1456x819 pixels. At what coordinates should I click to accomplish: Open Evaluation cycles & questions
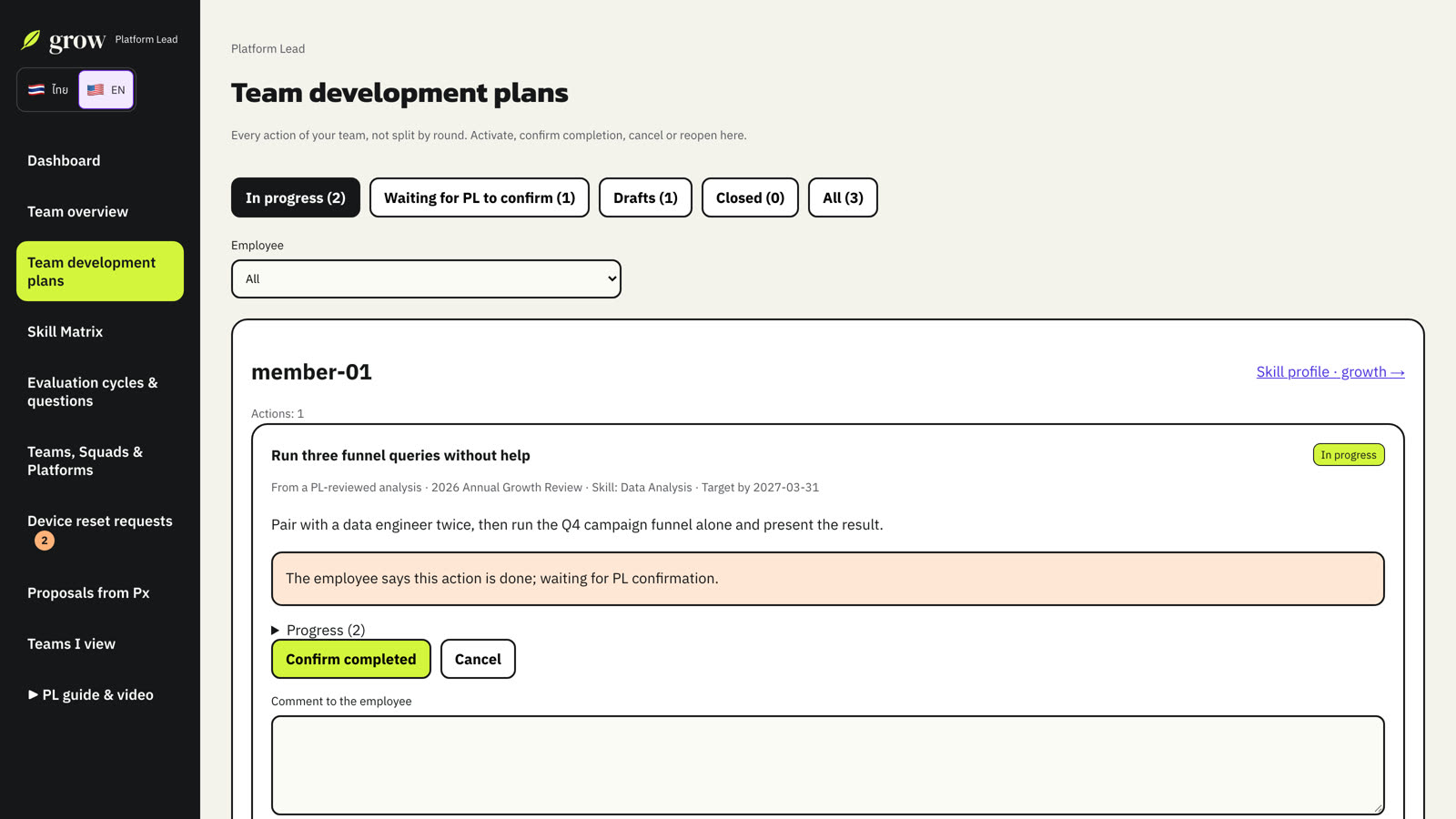click(x=100, y=391)
